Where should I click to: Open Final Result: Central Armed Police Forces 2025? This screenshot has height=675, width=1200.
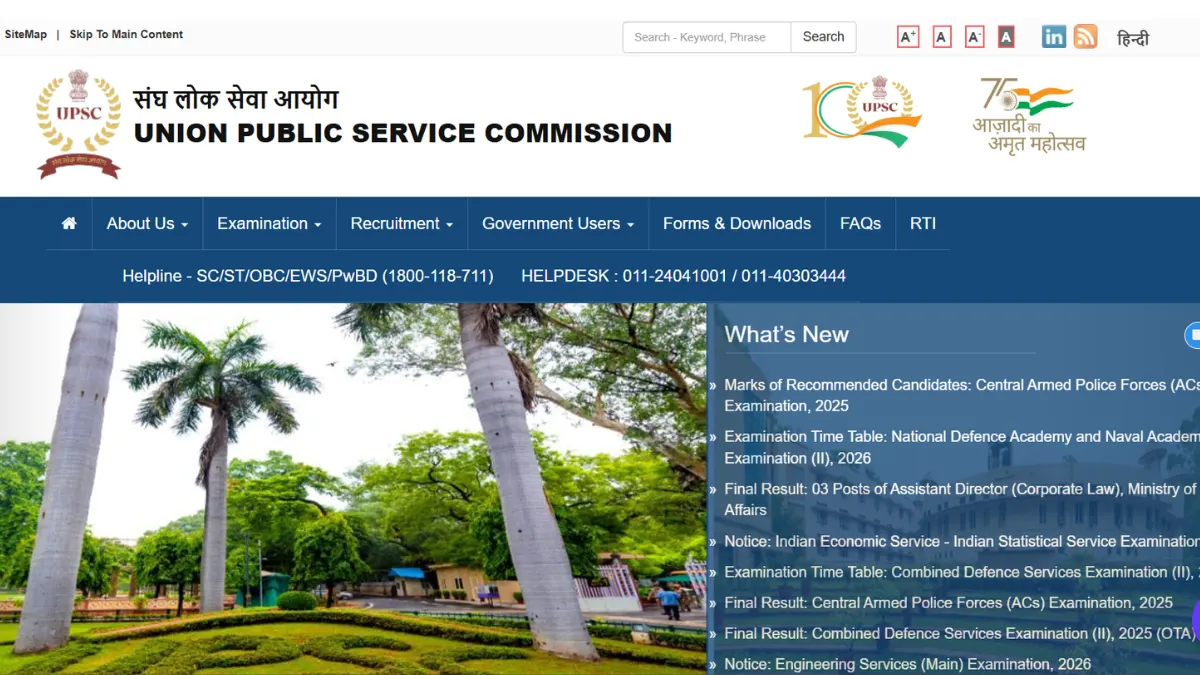pyautogui.click(x=948, y=603)
